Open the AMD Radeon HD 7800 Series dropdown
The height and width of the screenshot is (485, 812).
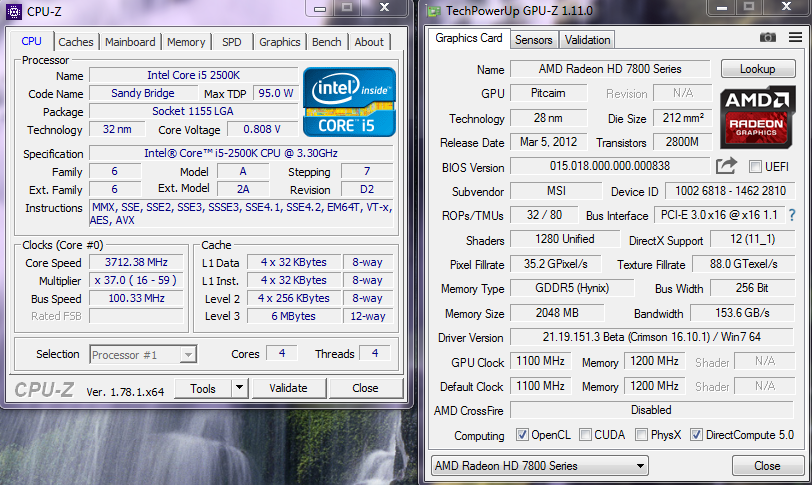tap(540, 466)
